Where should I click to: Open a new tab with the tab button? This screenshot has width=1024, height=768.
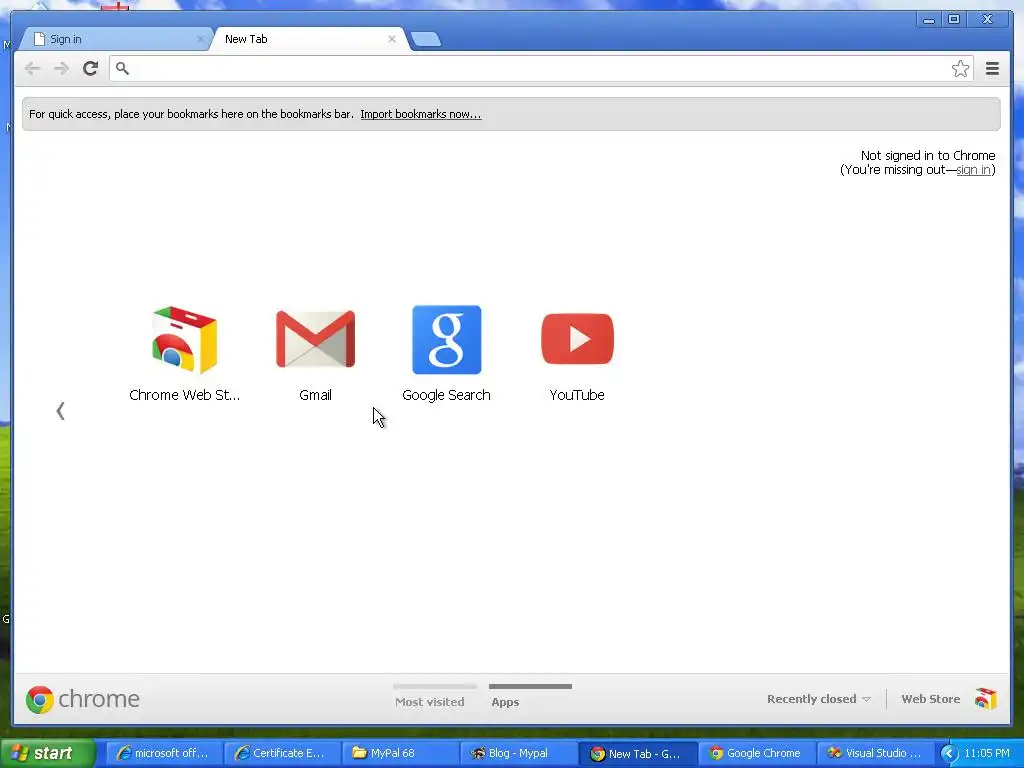click(426, 39)
